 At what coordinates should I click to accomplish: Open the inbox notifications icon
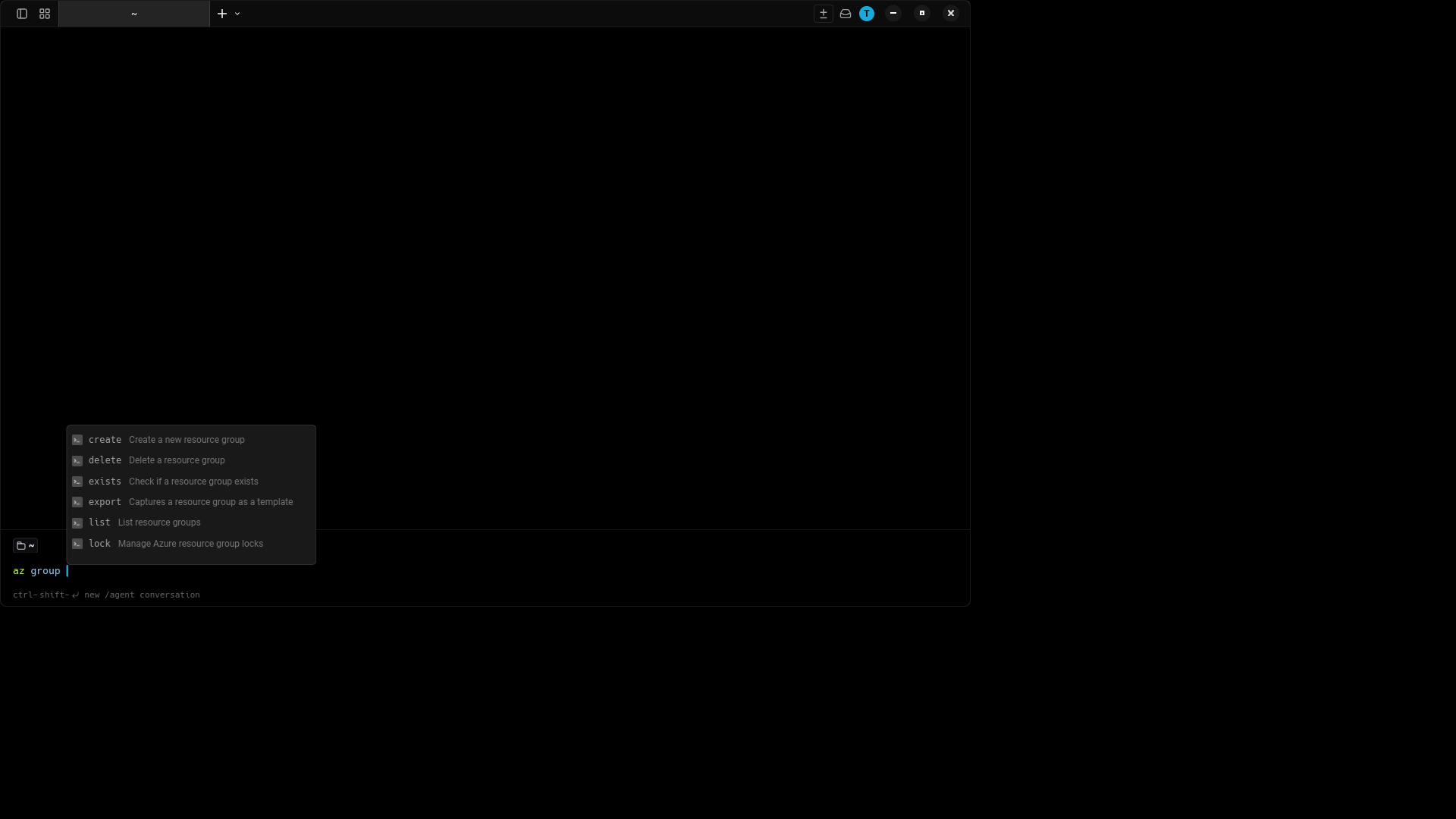[x=846, y=14]
